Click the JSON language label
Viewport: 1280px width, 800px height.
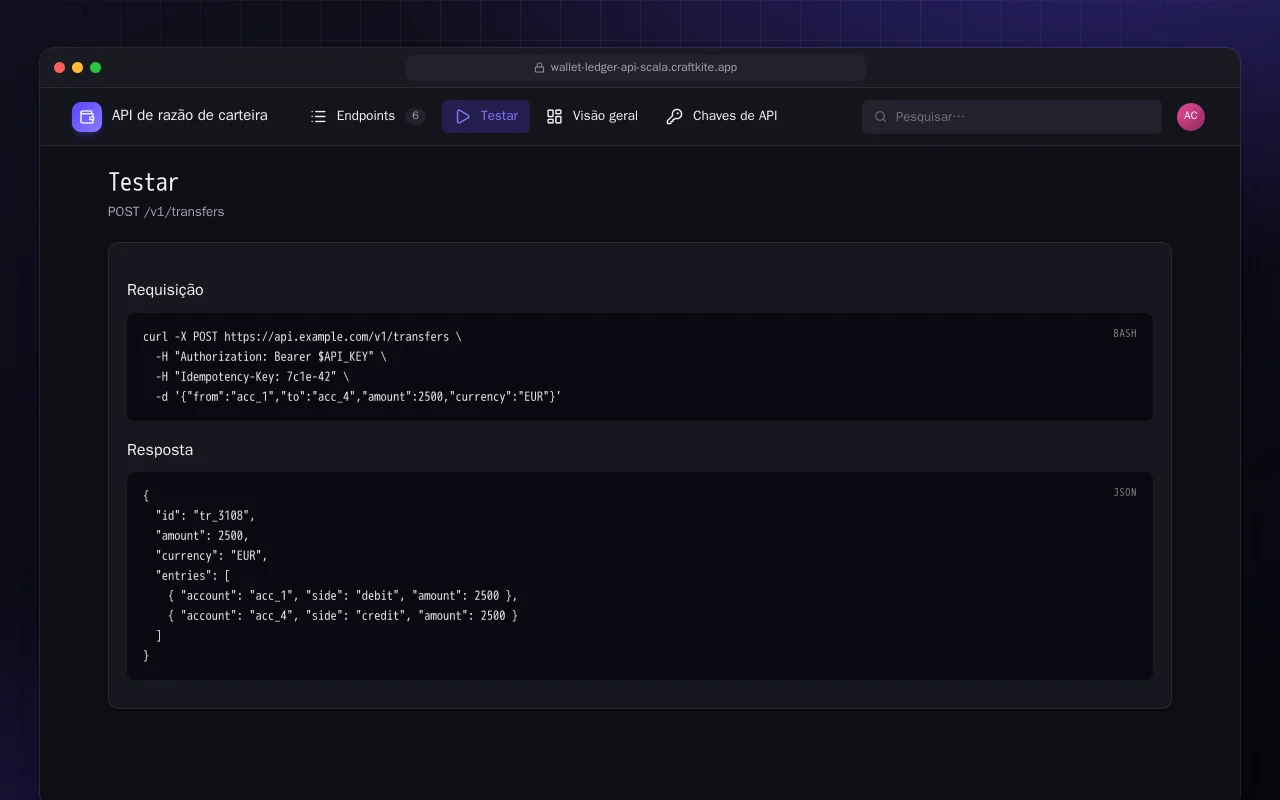pos(1125,492)
